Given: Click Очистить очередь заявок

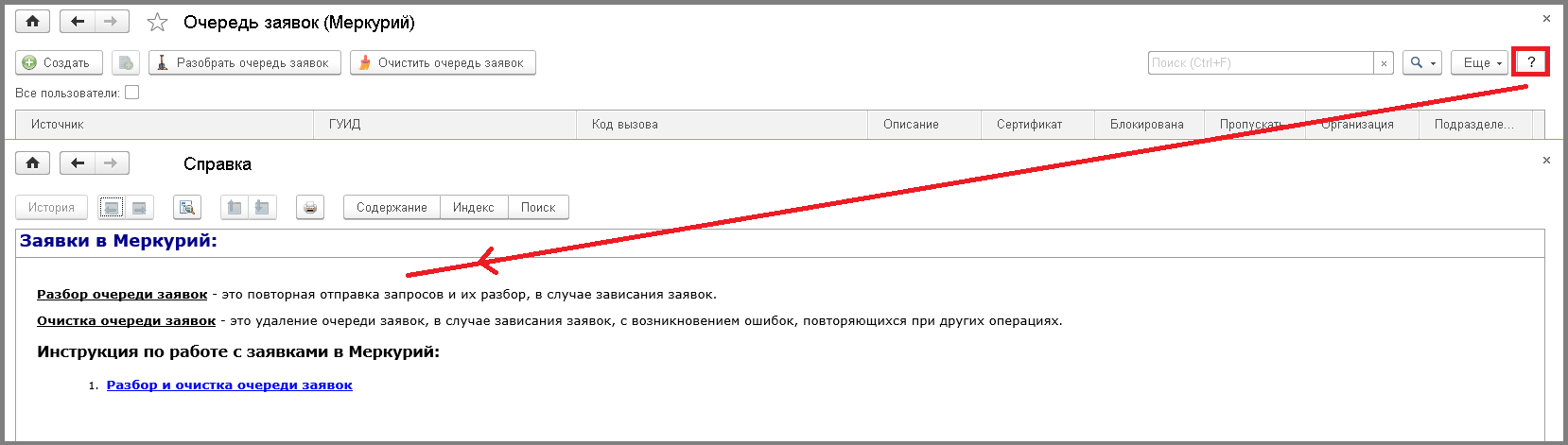Looking at the screenshot, I should point(443,62).
